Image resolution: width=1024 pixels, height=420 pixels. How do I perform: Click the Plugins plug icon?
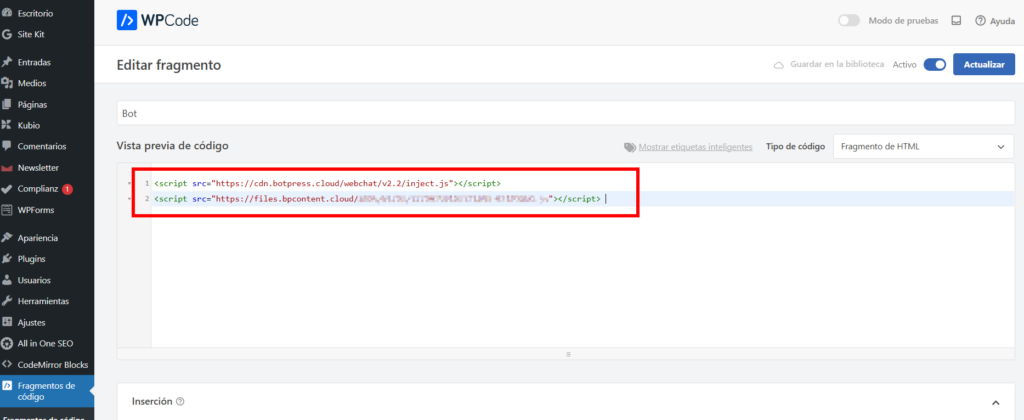click(7, 259)
